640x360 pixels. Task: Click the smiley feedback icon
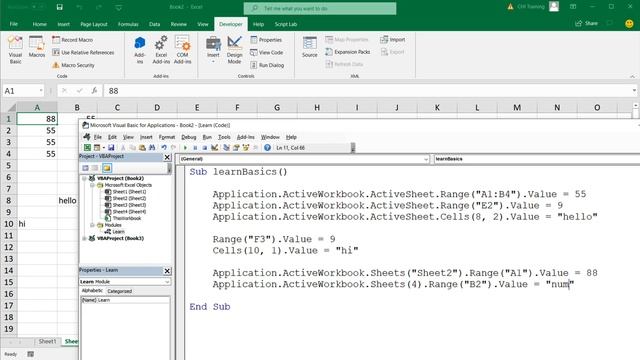tap(629, 24)
